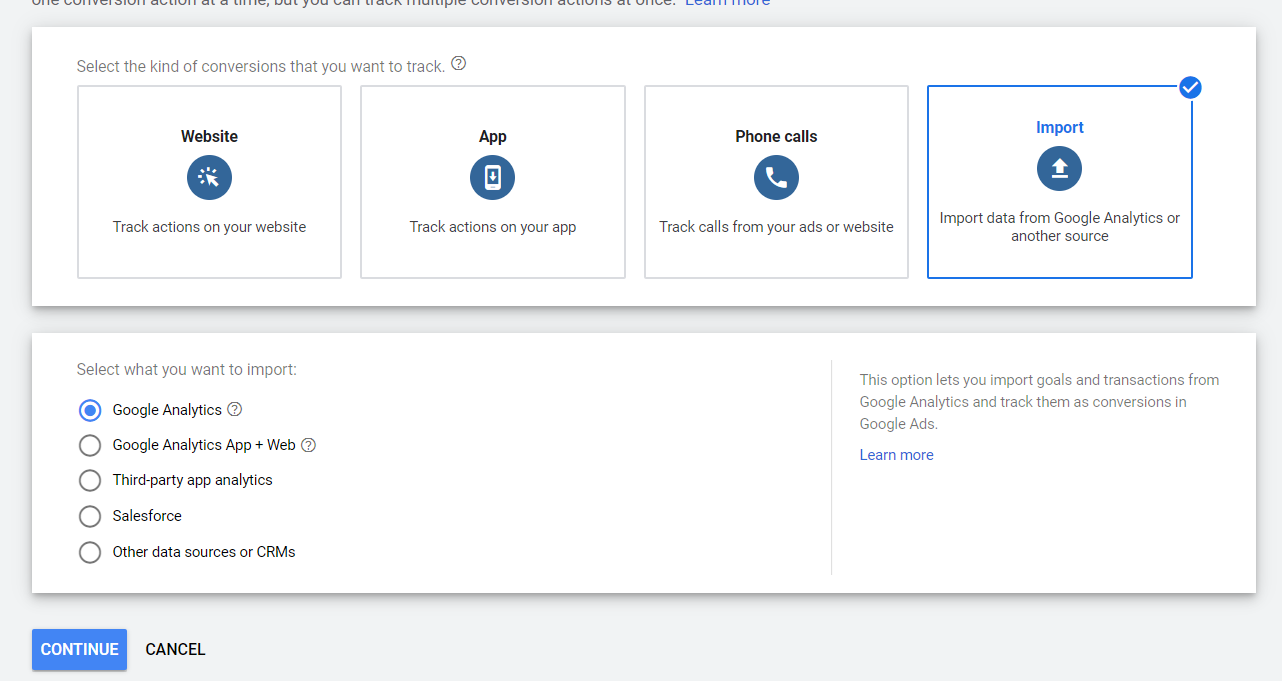Choose the Salesforce radio option

(x=90, y=516)
